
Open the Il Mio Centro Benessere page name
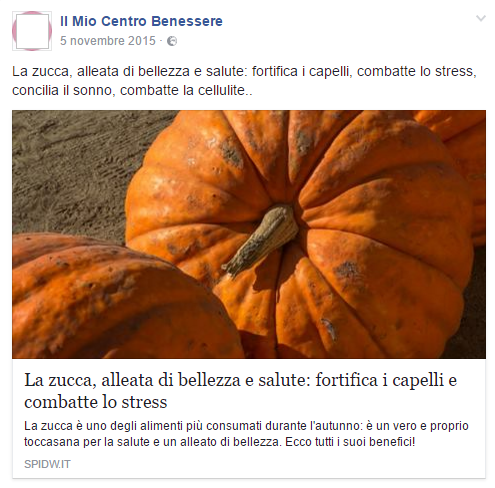pyautogui.click(x=141, y=21)
